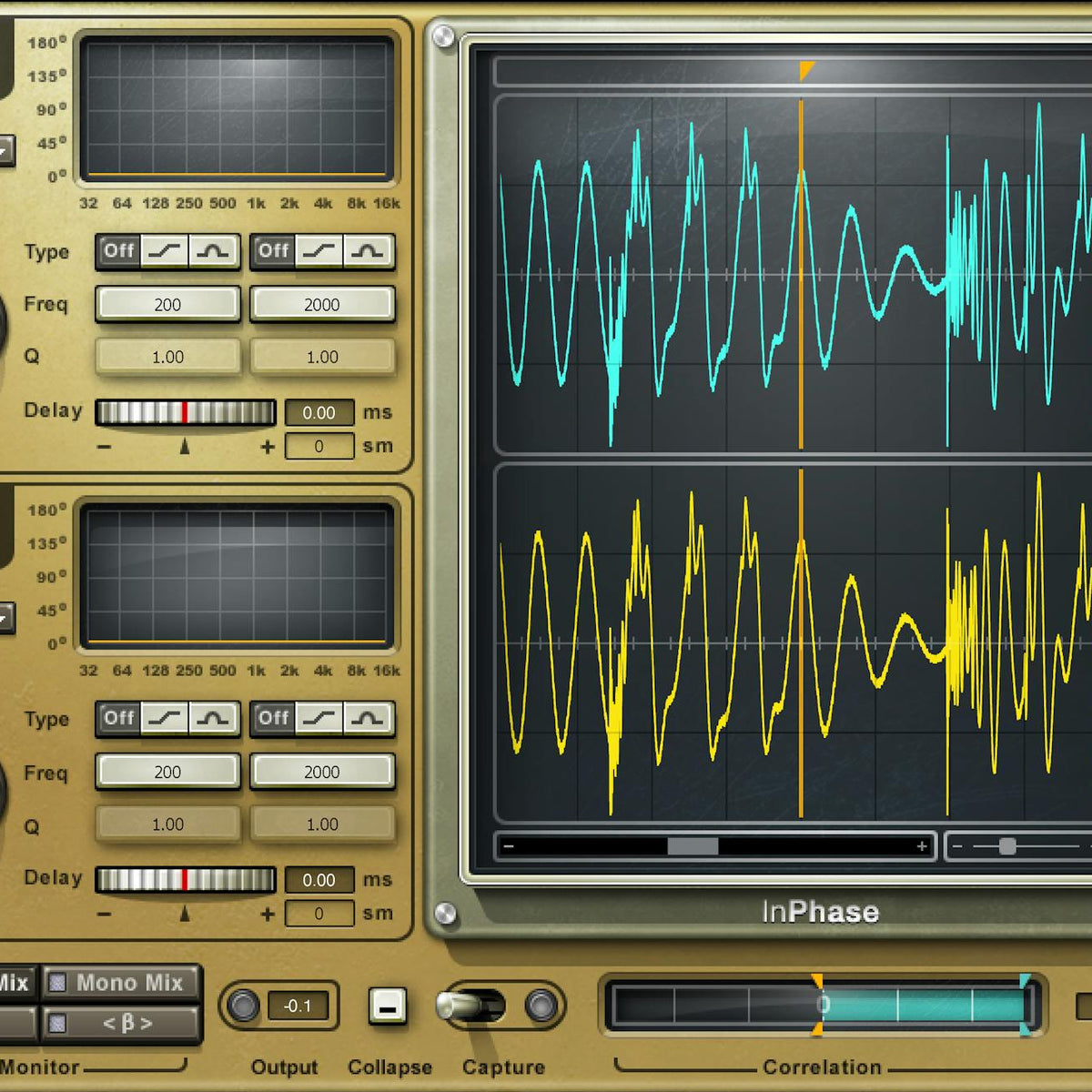This screenshot has height=1092, width=1092.
Task: Click the upper section Freq field showing 2000
Action: coord(322,305)
